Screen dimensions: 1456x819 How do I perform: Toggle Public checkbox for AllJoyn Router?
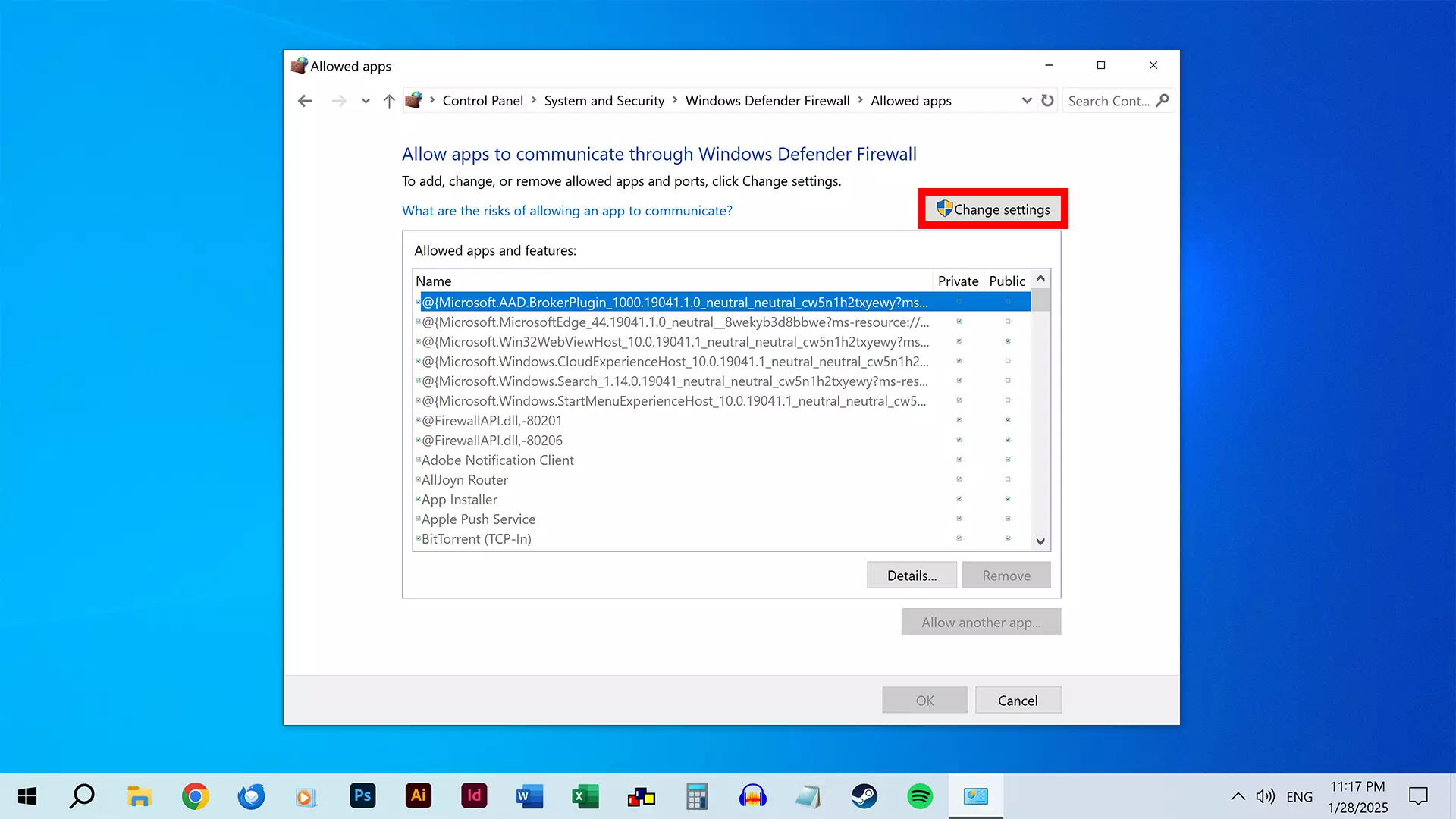coord(1008,479)
